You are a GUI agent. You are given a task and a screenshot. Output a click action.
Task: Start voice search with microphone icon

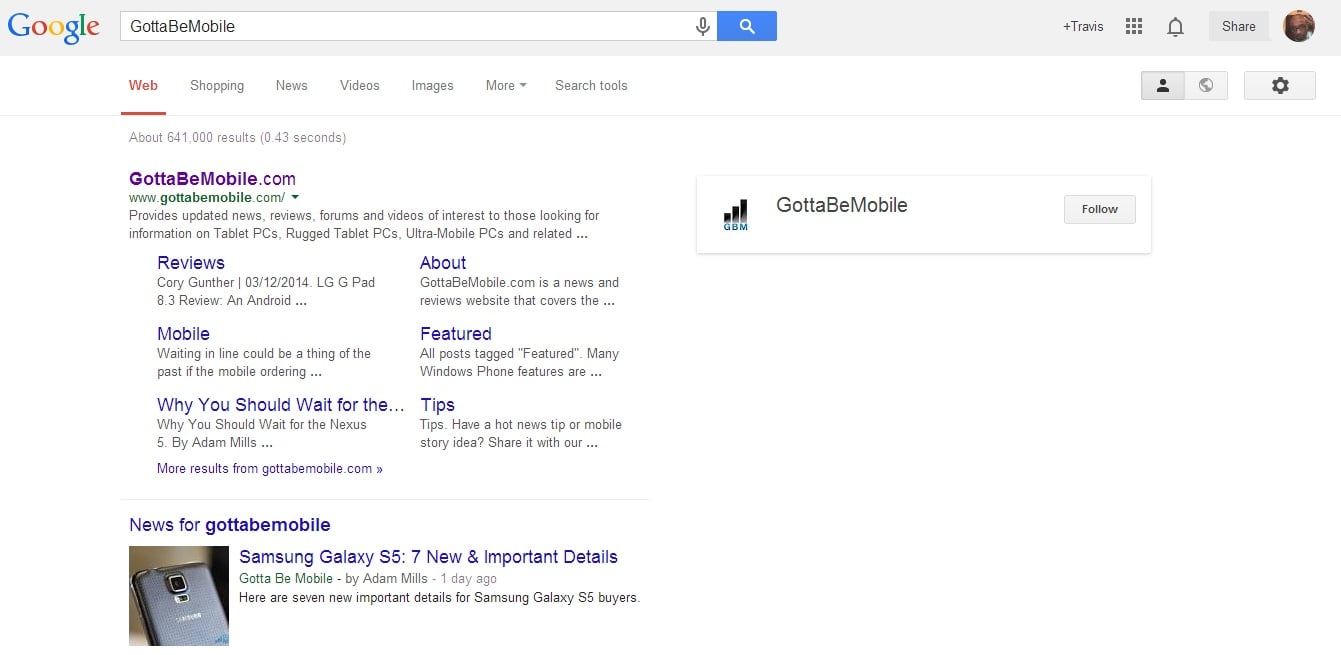pyautogui.click(x=703, y=27)
